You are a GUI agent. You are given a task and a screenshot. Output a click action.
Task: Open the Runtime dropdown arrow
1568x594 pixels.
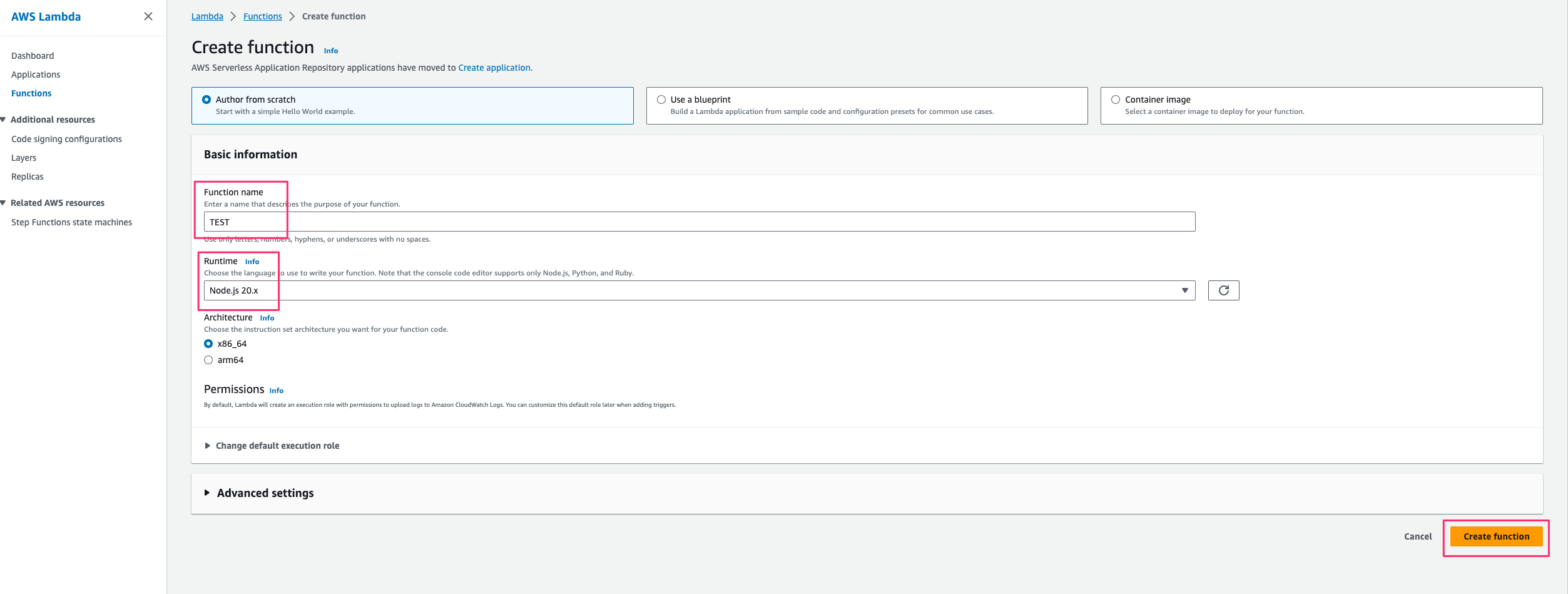(x=1184, y=290)
